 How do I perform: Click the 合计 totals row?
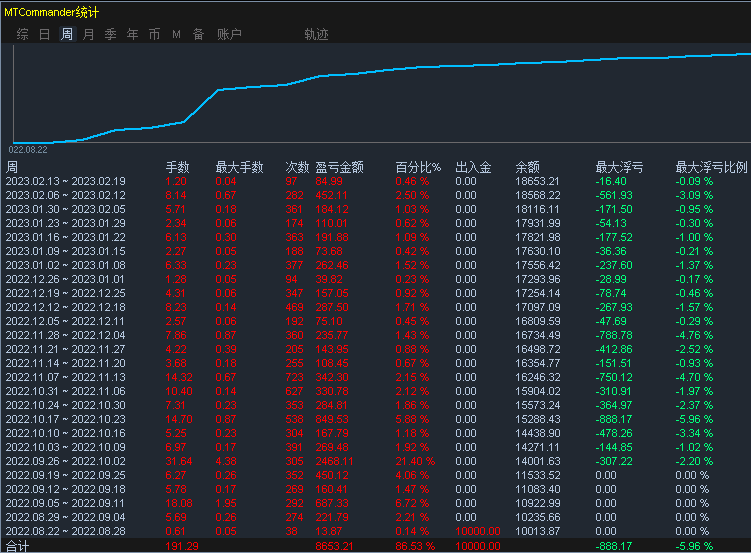click(x=376, y=545)
